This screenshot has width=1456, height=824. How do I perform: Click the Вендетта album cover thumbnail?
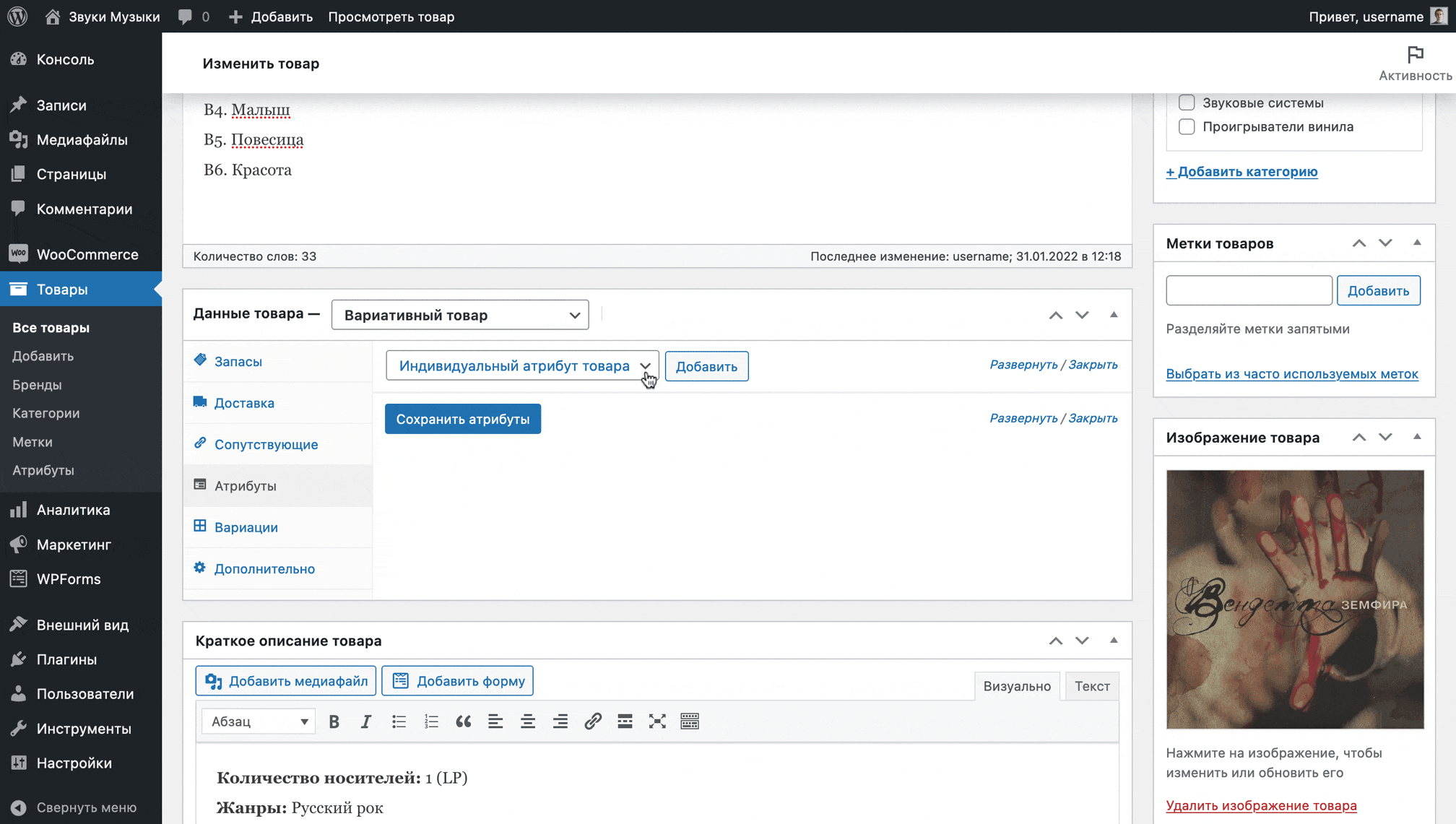pyautogui.click(x=1295, y=599)
